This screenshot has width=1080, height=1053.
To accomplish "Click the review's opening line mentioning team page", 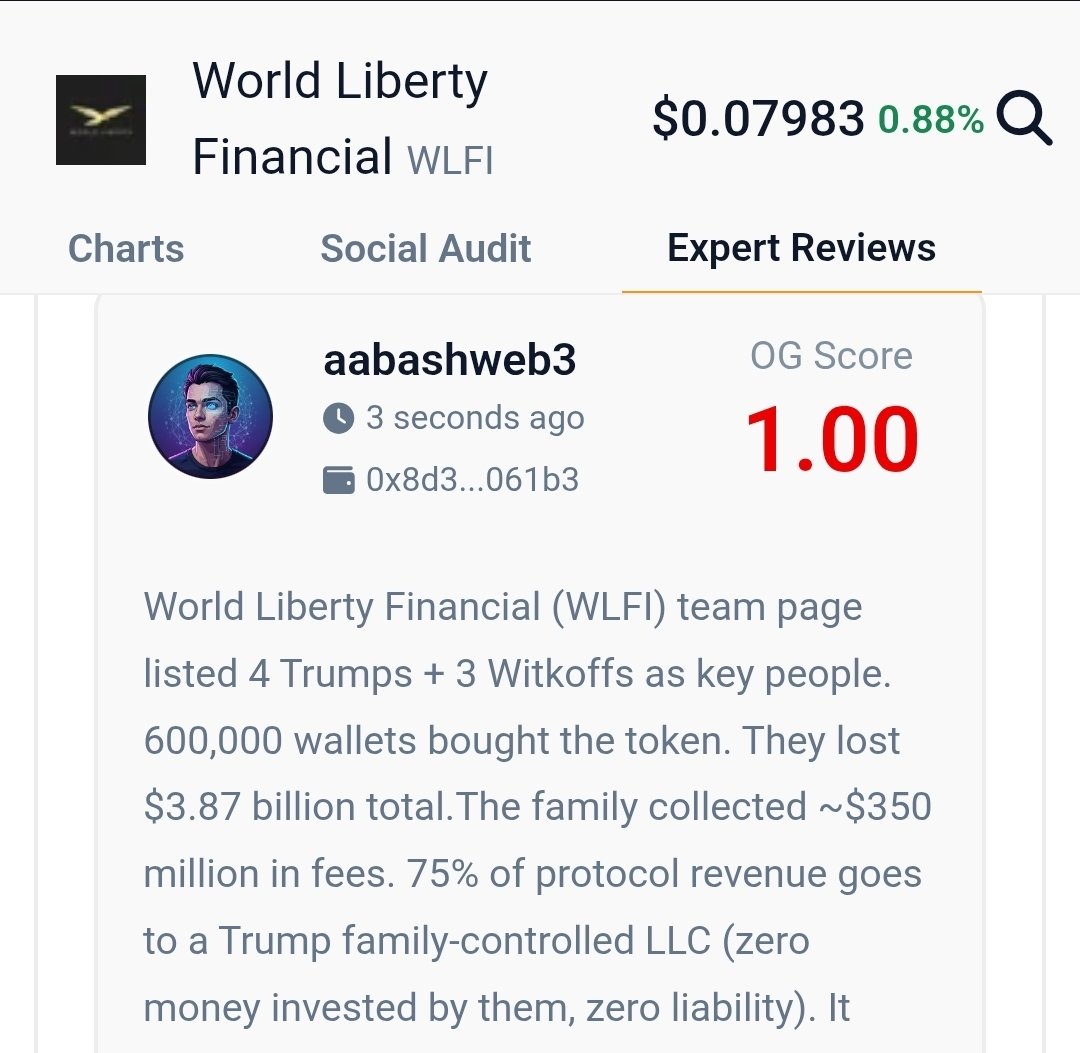I will (x=502, y=607).
